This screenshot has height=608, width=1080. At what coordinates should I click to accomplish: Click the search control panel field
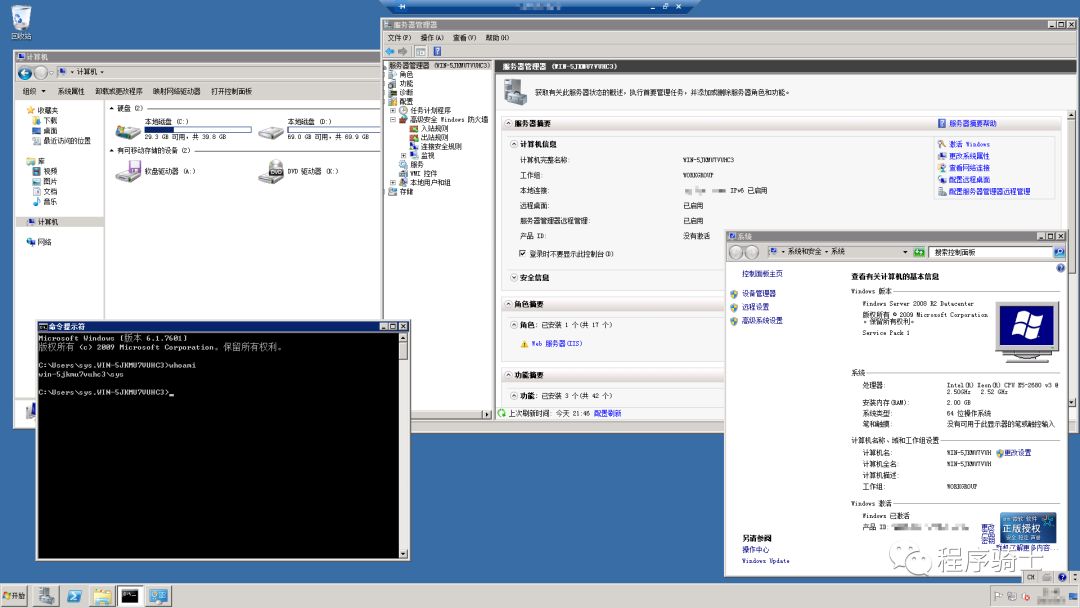pos(990,252)
